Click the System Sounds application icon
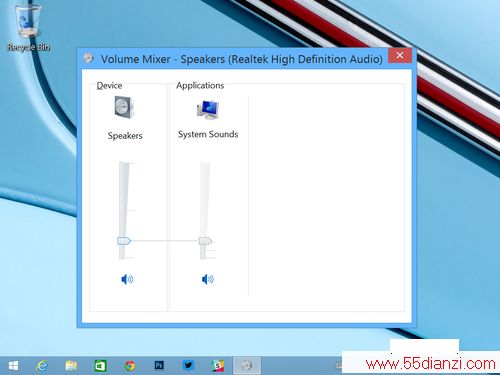Image resolution: width=500 pixels, height=375 pixels. click(x=208, y=109)
